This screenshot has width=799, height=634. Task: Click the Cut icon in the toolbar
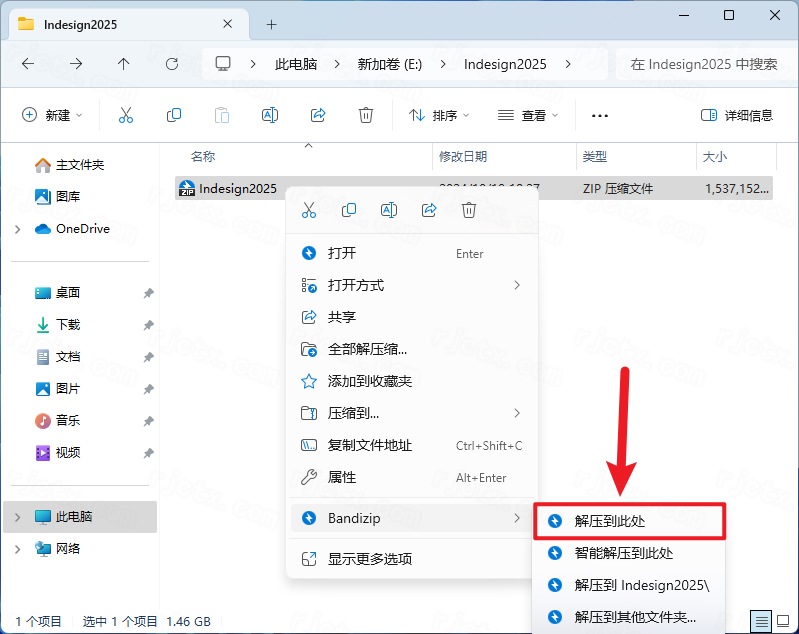tap(126, 115)
